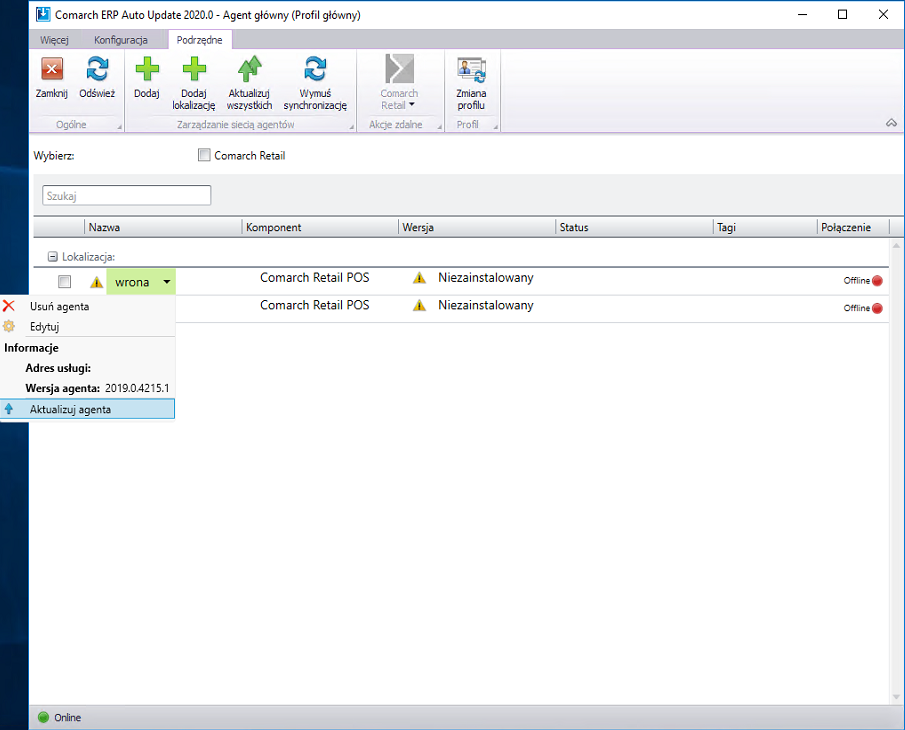The height and width of the screenshot is (730, 905).
Task: Switch to the Konfiguracja tab
Action: pyautogui.click(x=121, y=40)
